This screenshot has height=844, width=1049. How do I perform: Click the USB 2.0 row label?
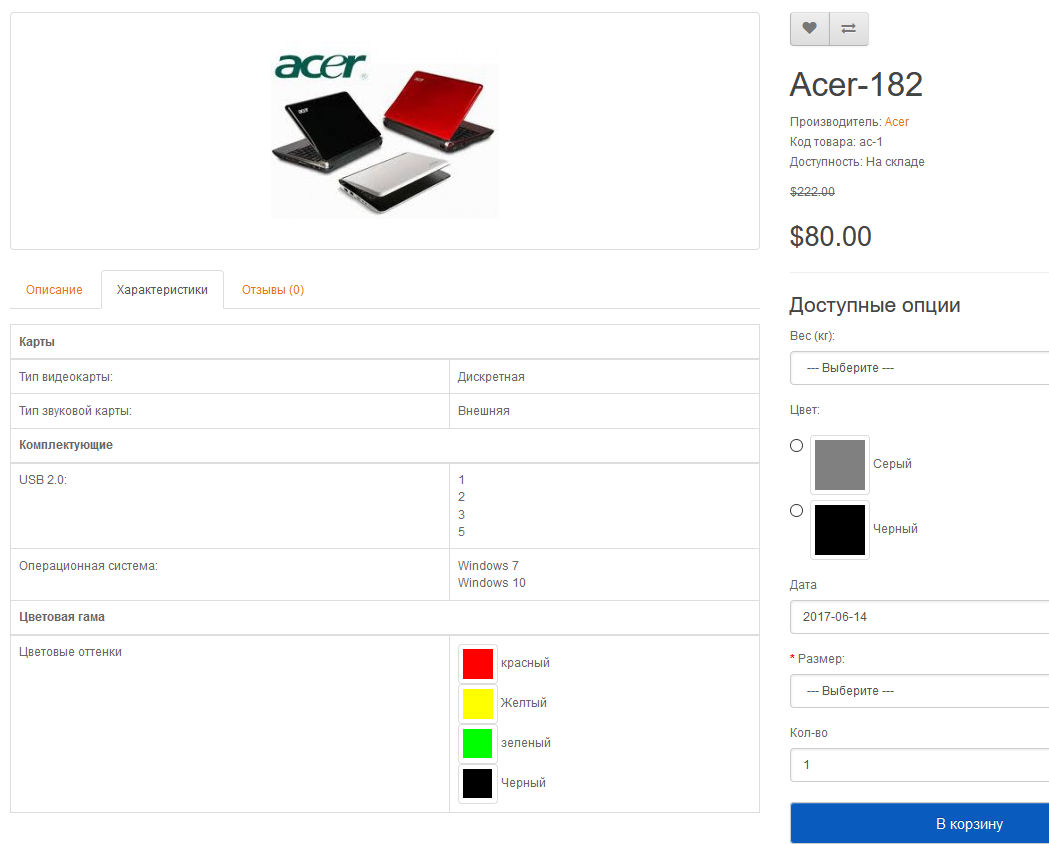tap(43, 480)
